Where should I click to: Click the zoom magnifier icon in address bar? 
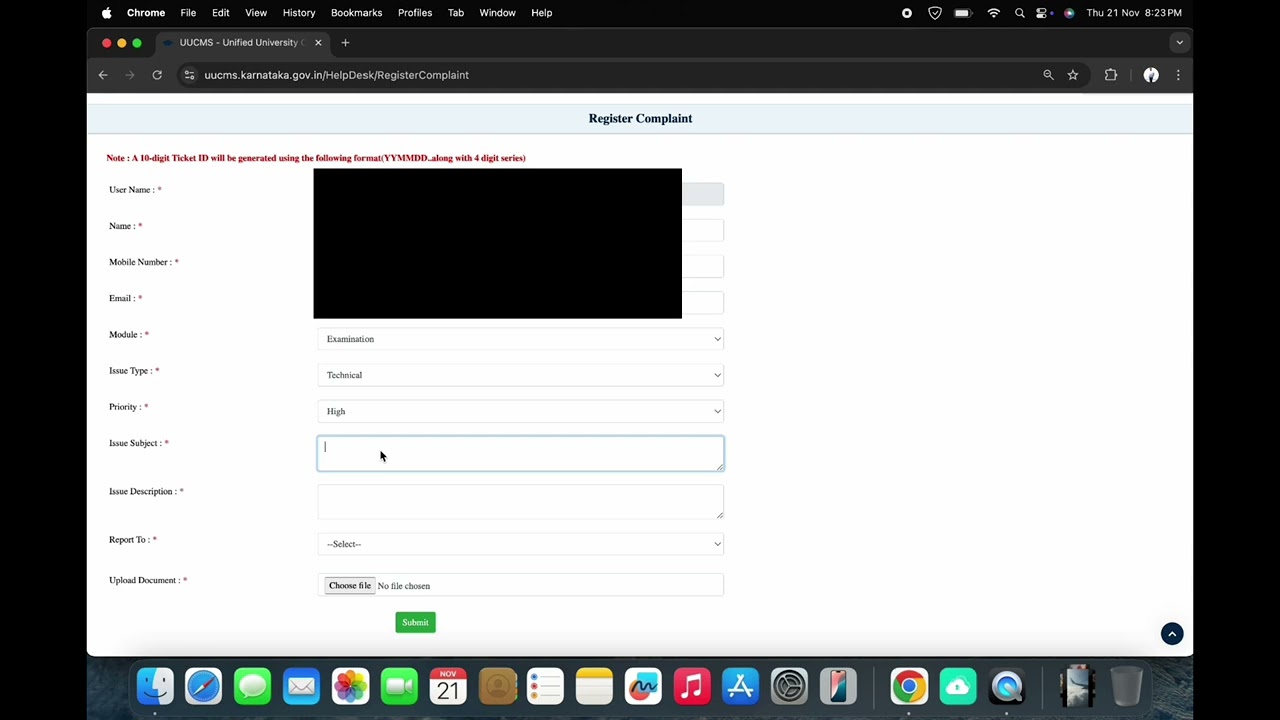coord(1048,75)
